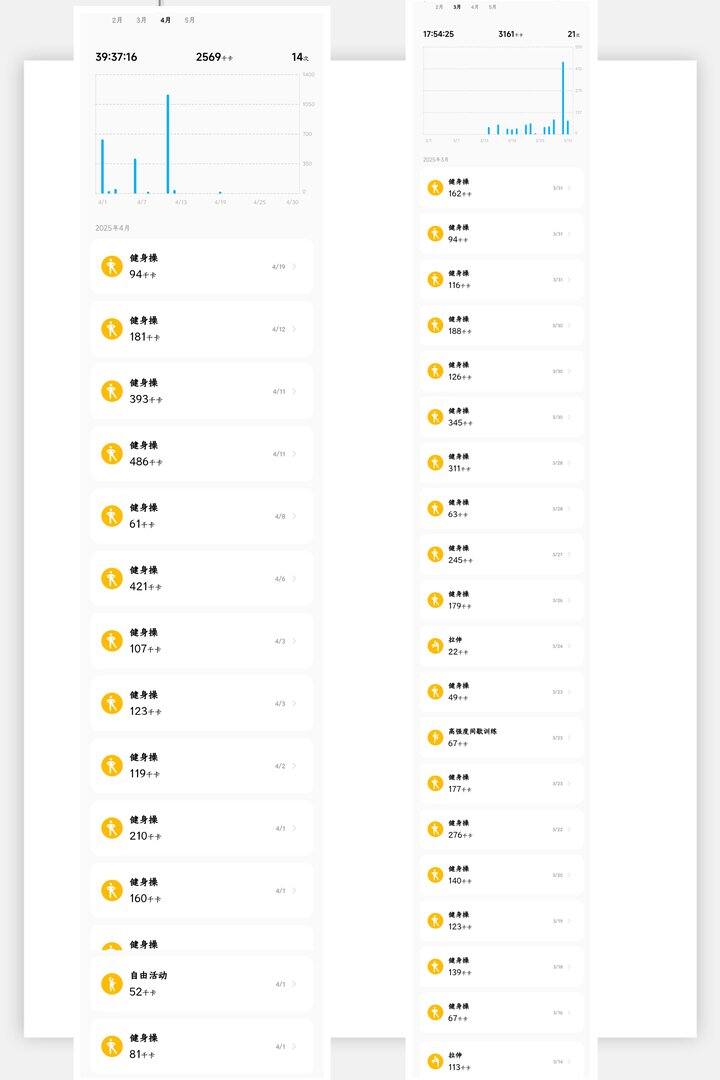
Task: Open the 健身操 210 workout entry
Action: [x=202, y=829]
